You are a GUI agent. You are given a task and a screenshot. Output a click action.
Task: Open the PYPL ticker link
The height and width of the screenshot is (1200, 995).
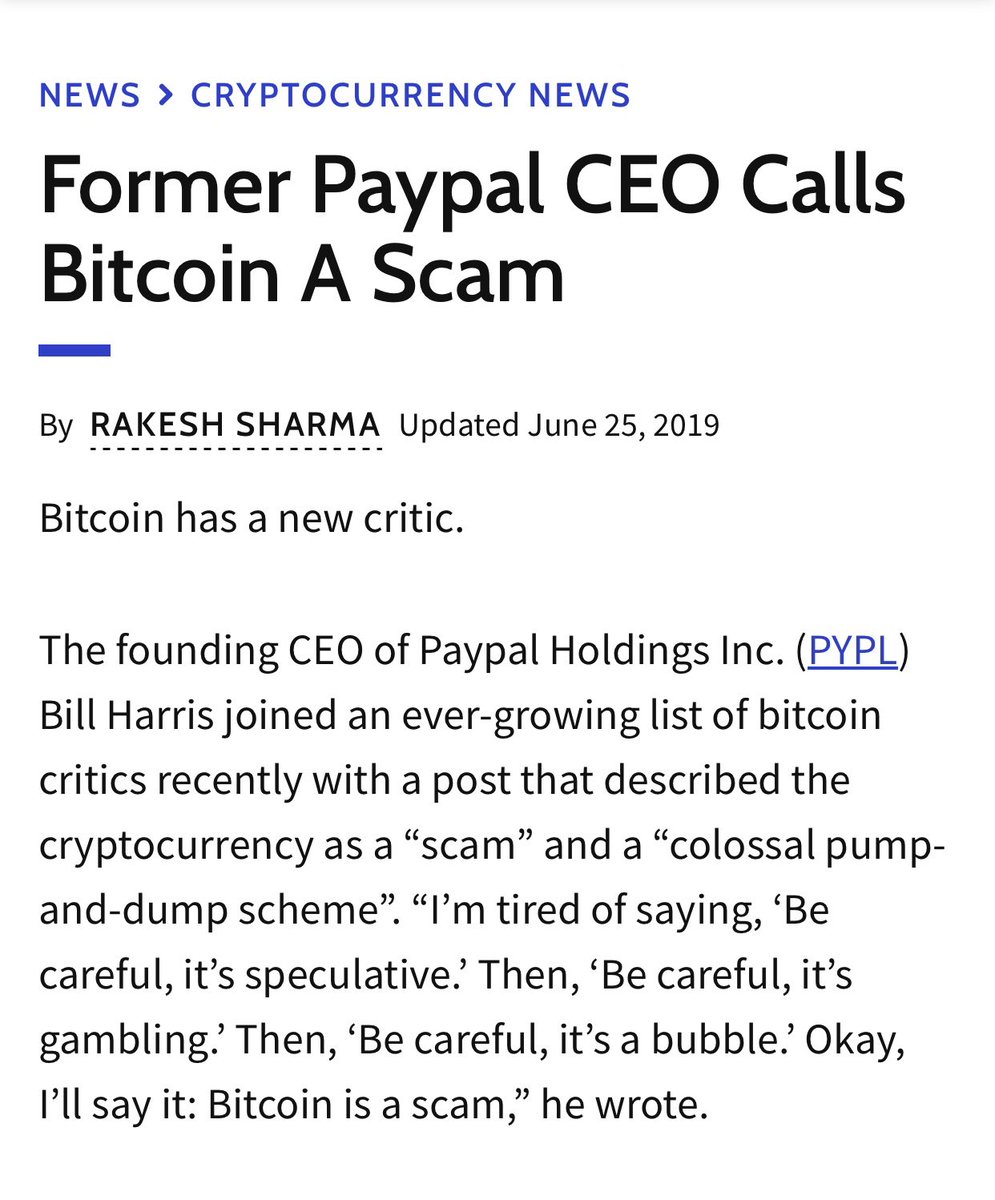(853, 651)
